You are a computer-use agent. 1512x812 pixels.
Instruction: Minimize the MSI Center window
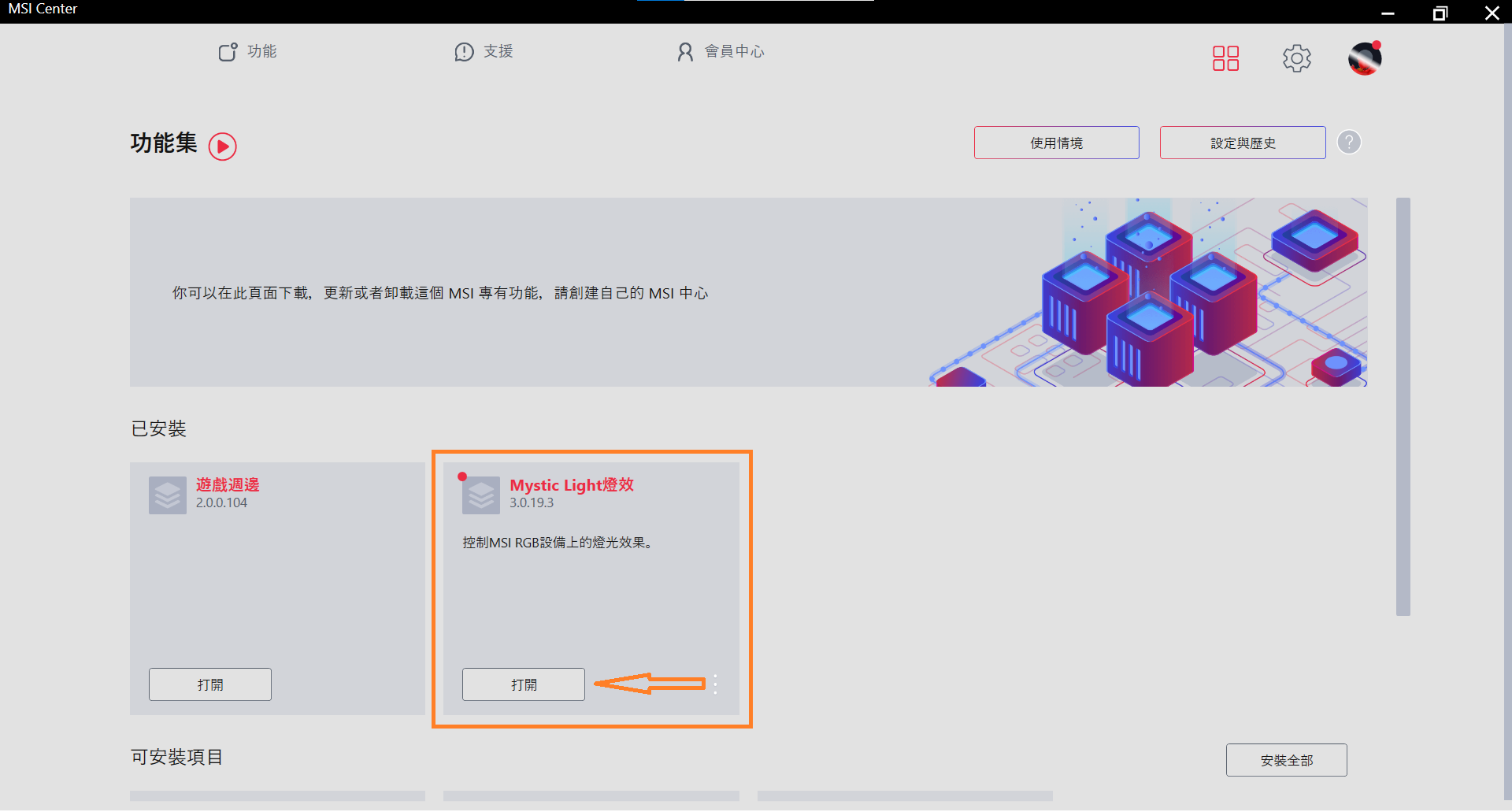click(x=1388, y=13)
